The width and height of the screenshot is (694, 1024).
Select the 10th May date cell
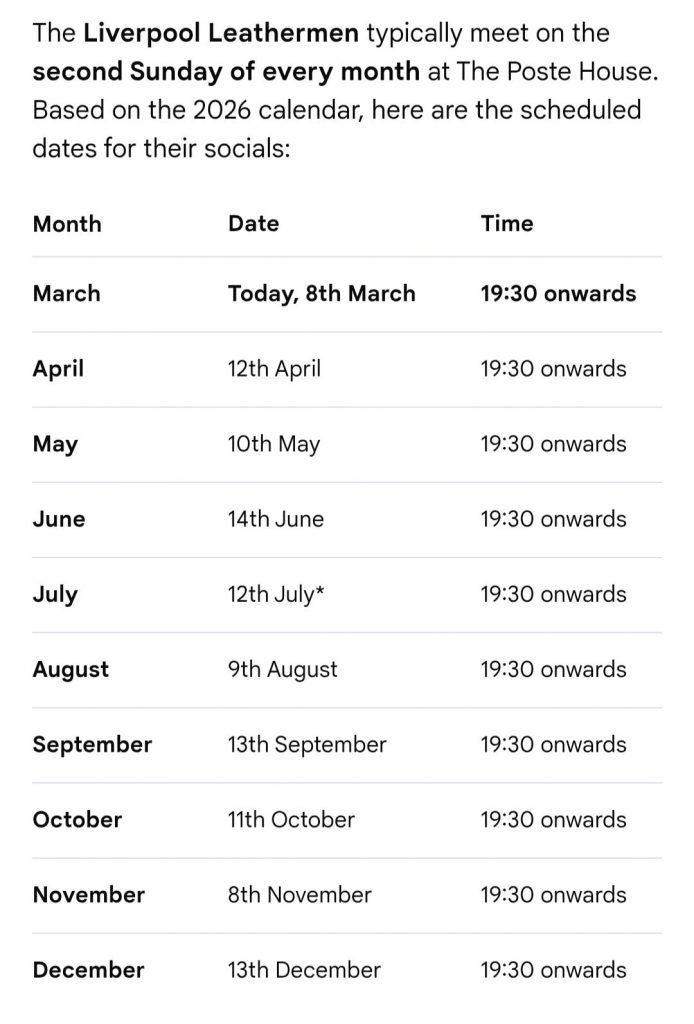(273, 444)
